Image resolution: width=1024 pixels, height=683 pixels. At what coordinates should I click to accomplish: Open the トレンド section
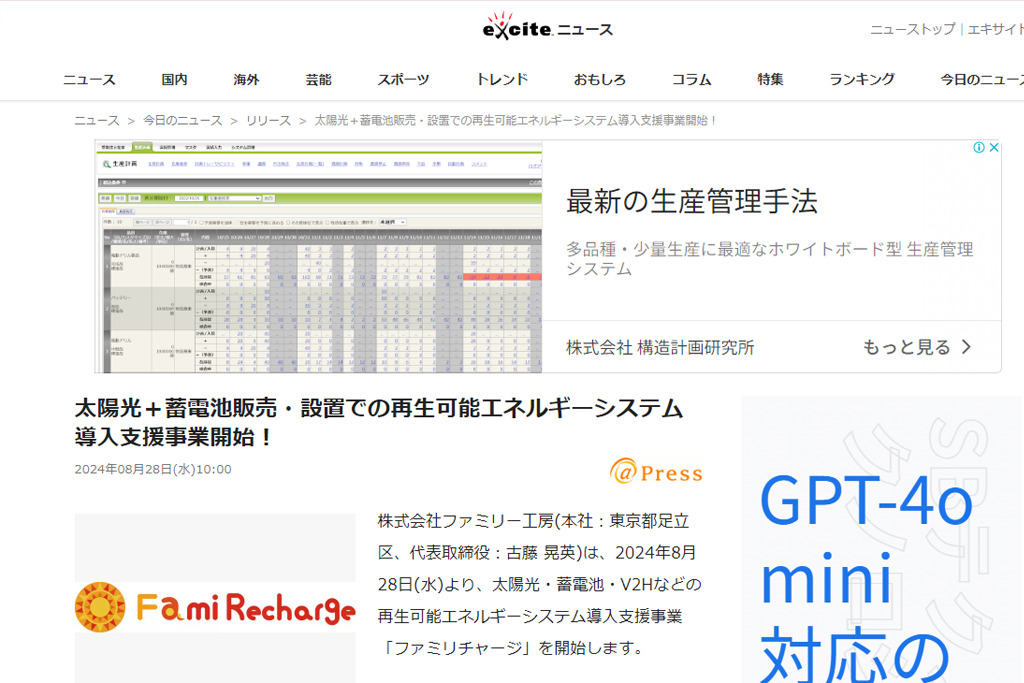502,80
